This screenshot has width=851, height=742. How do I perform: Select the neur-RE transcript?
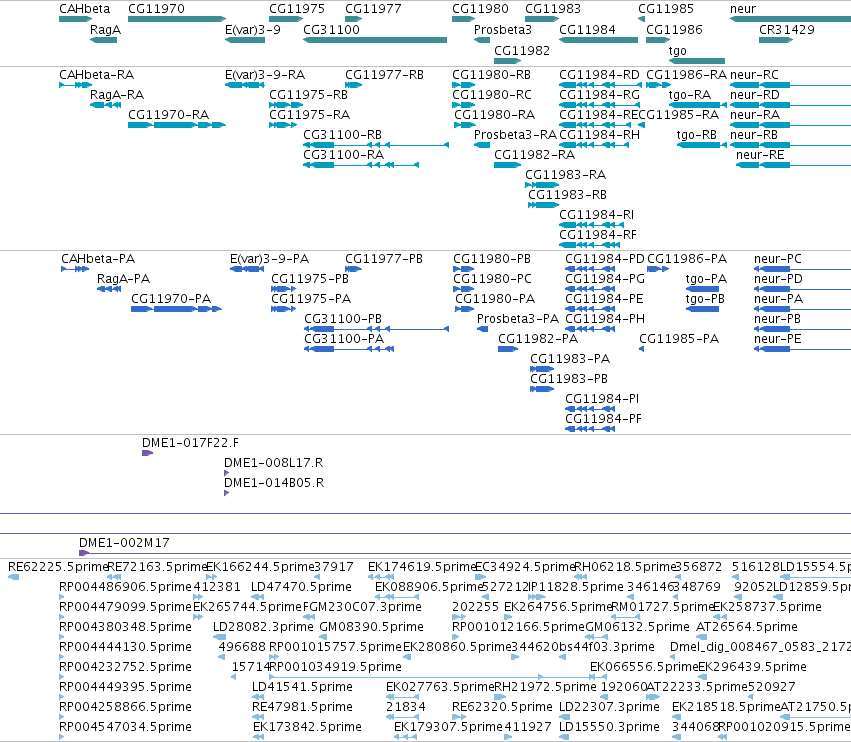coord(793,165)
